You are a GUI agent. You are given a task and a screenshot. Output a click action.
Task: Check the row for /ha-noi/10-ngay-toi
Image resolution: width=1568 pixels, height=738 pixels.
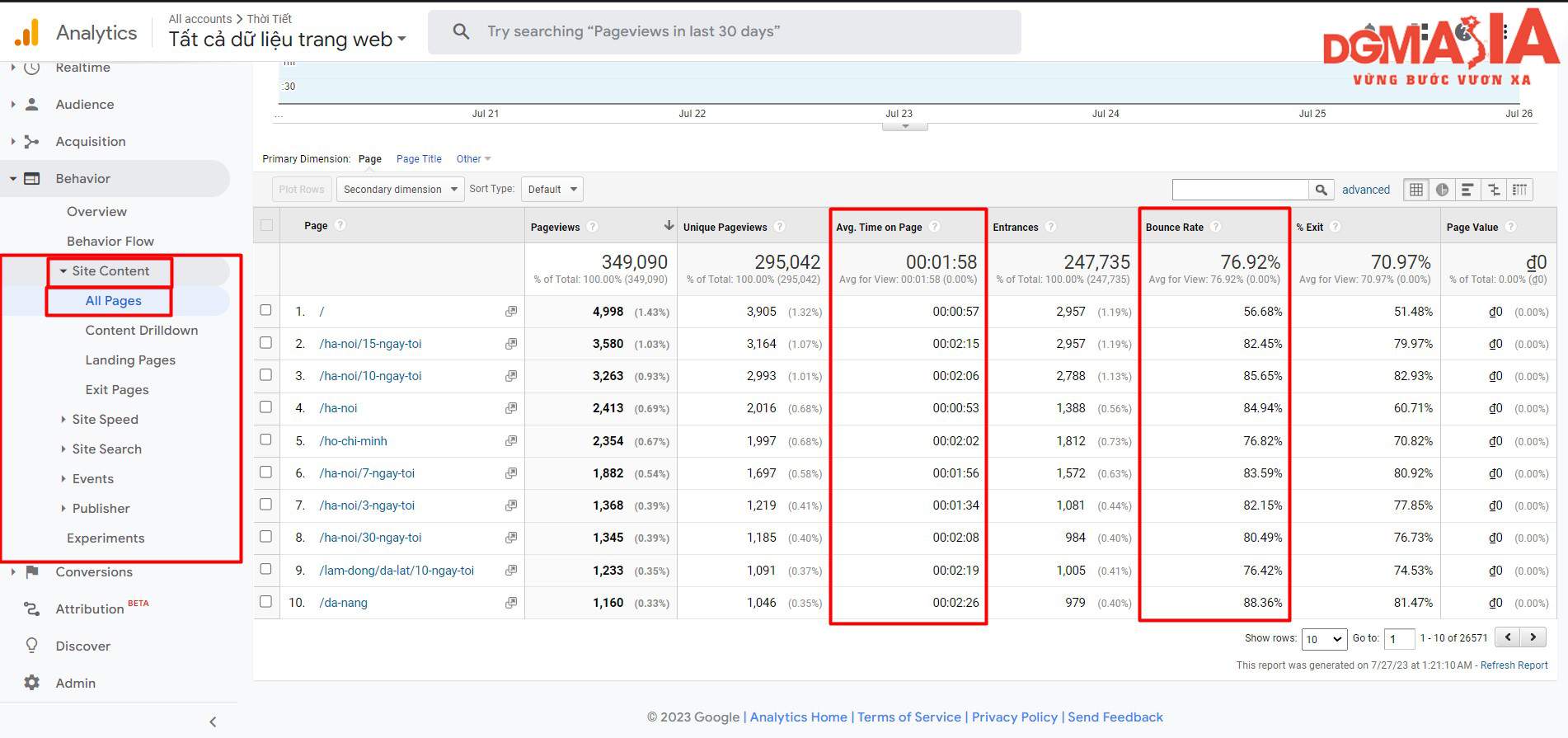(265, 374)
